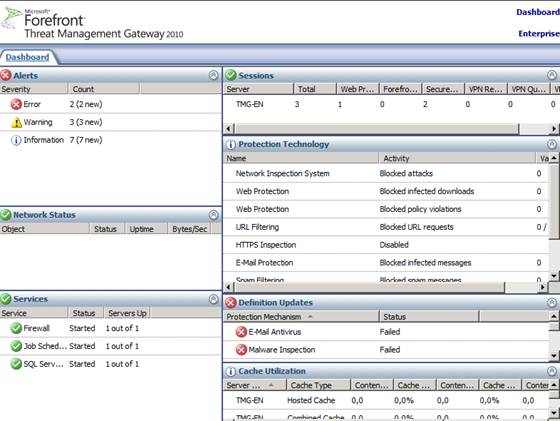Image resolution: width=560 pixels, height=421 pixels.
Task: Click Sessions horizontal scrollbar right arrow
Action: pos(554,129)
